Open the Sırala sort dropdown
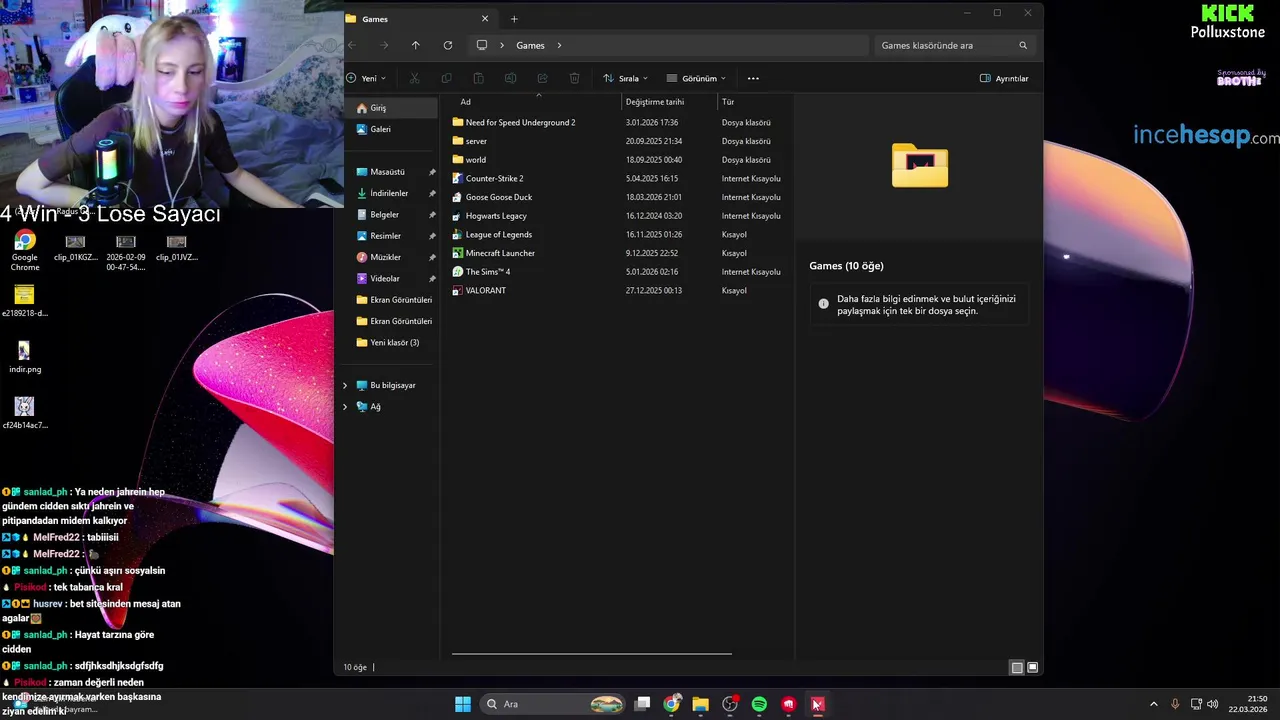Image resolution: width=1280 pixels, height=720 pixels. point(625,78)
